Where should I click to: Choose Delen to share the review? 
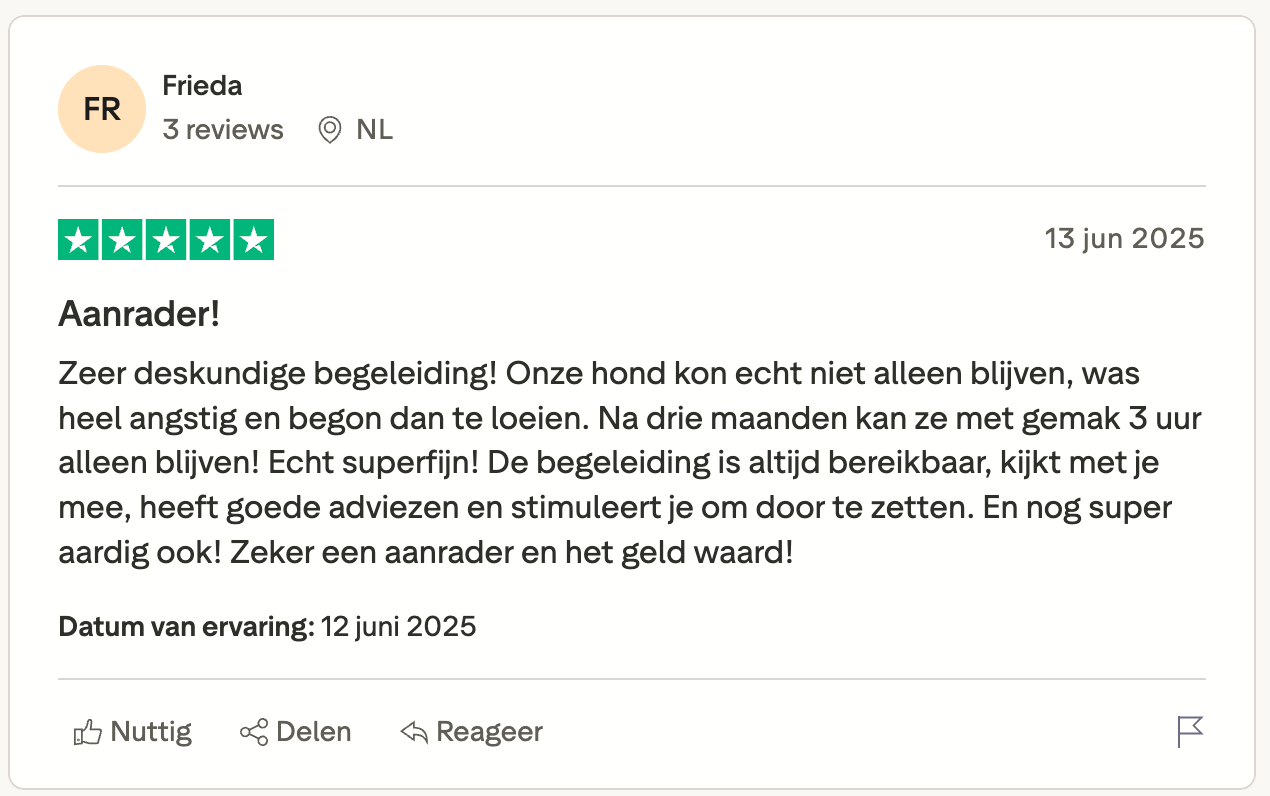pyautogui.click(x=296, y=733)
